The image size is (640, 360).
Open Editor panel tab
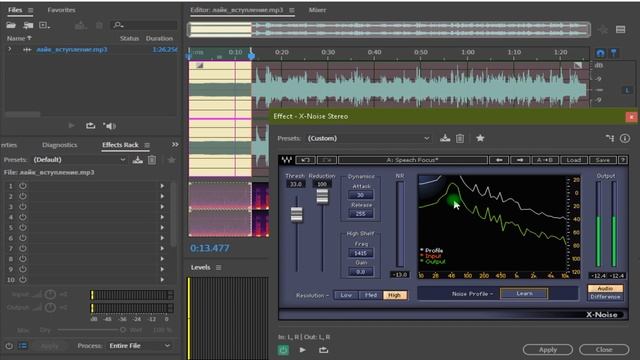tap(237, 10)
